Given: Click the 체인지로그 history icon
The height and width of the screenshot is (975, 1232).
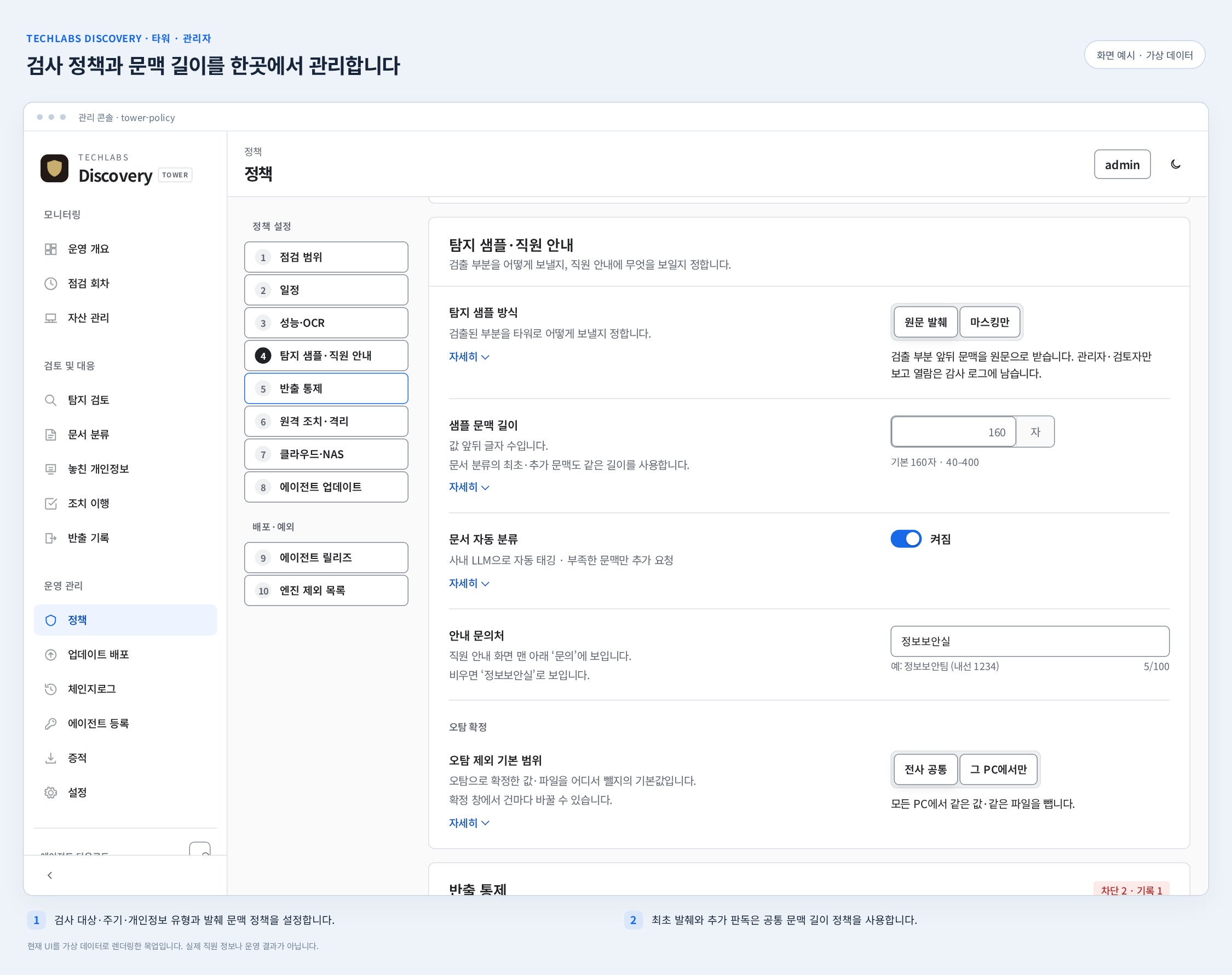Looking at the screenshot, I should coord(51,689).
